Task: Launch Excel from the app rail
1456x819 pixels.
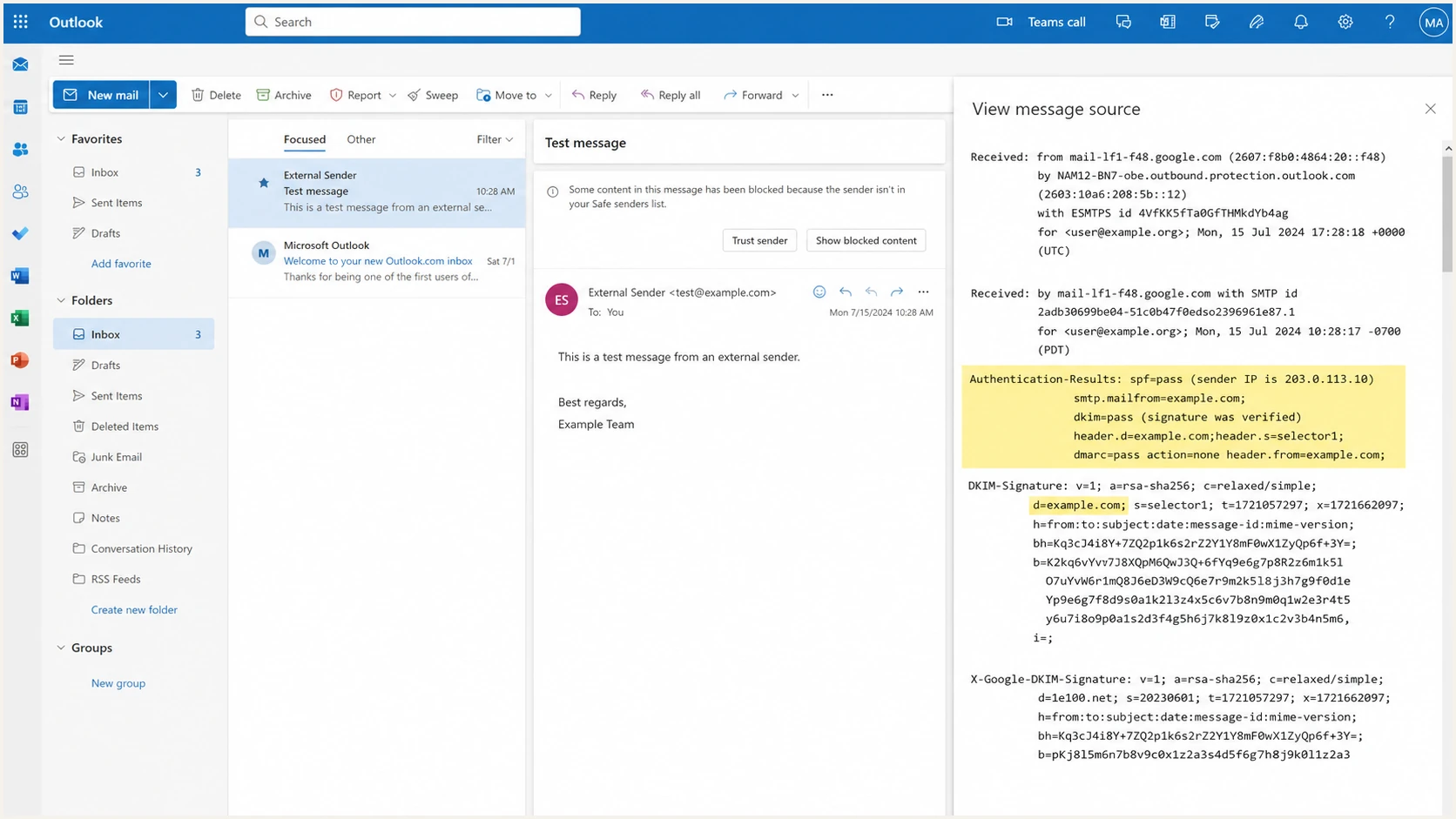Action: (20, 319)
